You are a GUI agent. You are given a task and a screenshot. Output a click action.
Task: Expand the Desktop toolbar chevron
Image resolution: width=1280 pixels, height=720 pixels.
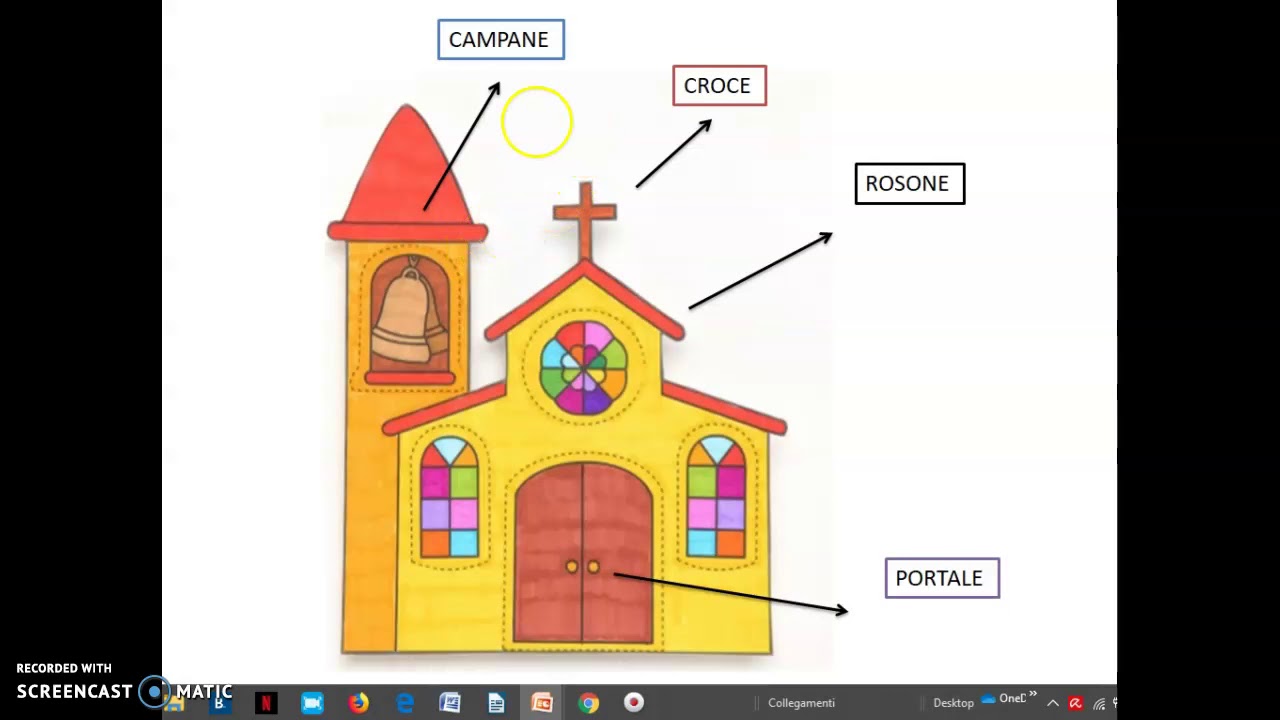1033,695
